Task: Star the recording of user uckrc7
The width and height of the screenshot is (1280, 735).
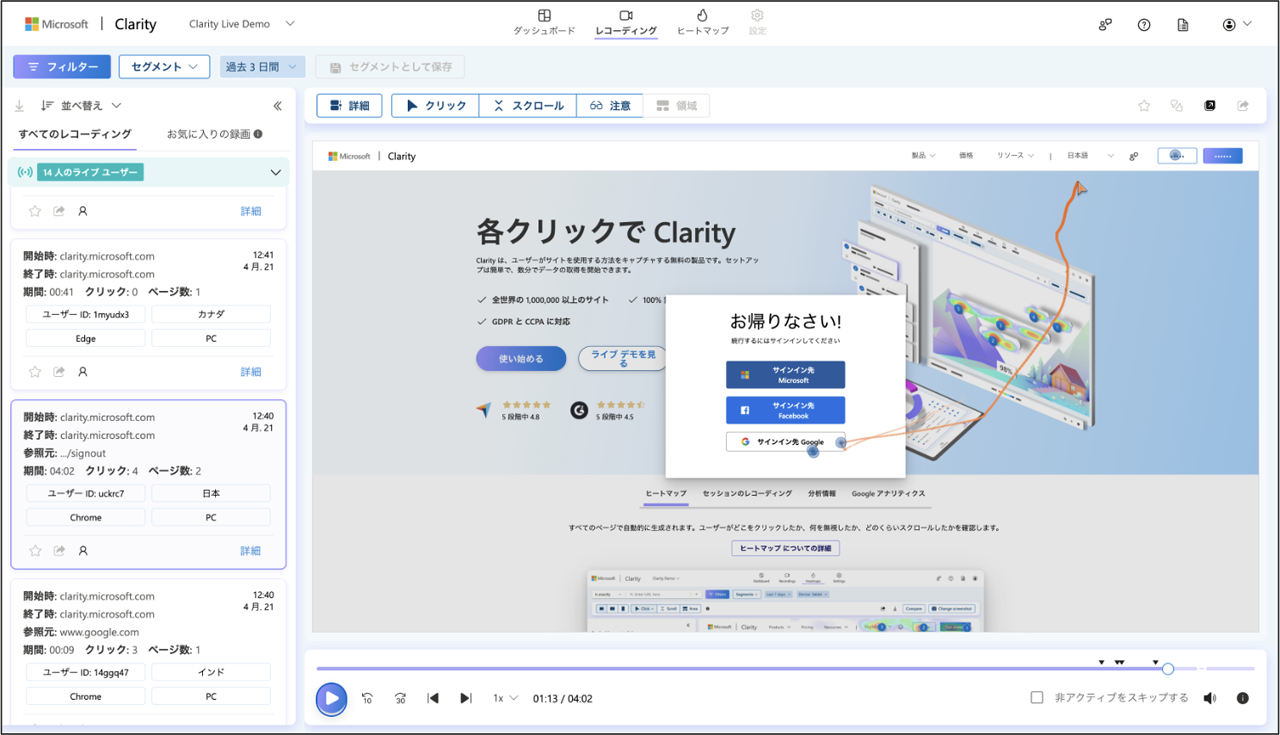Action: coord(35,551)
